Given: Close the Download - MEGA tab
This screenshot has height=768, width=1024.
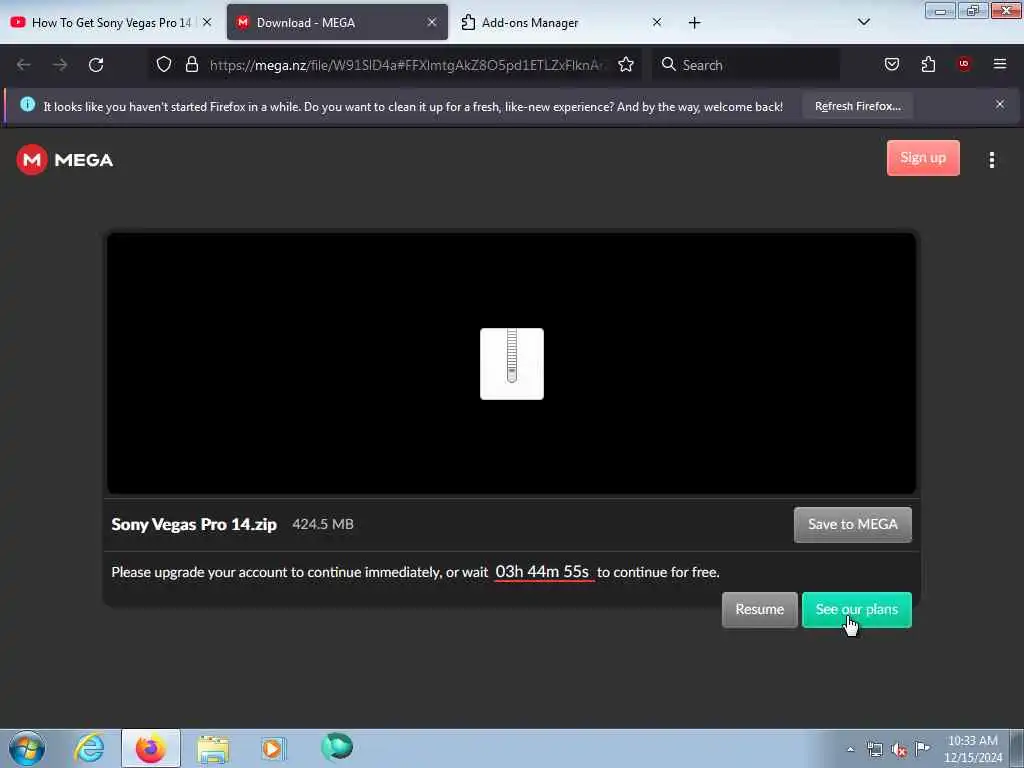Looking at the screenshot, I should click(432, 22).
